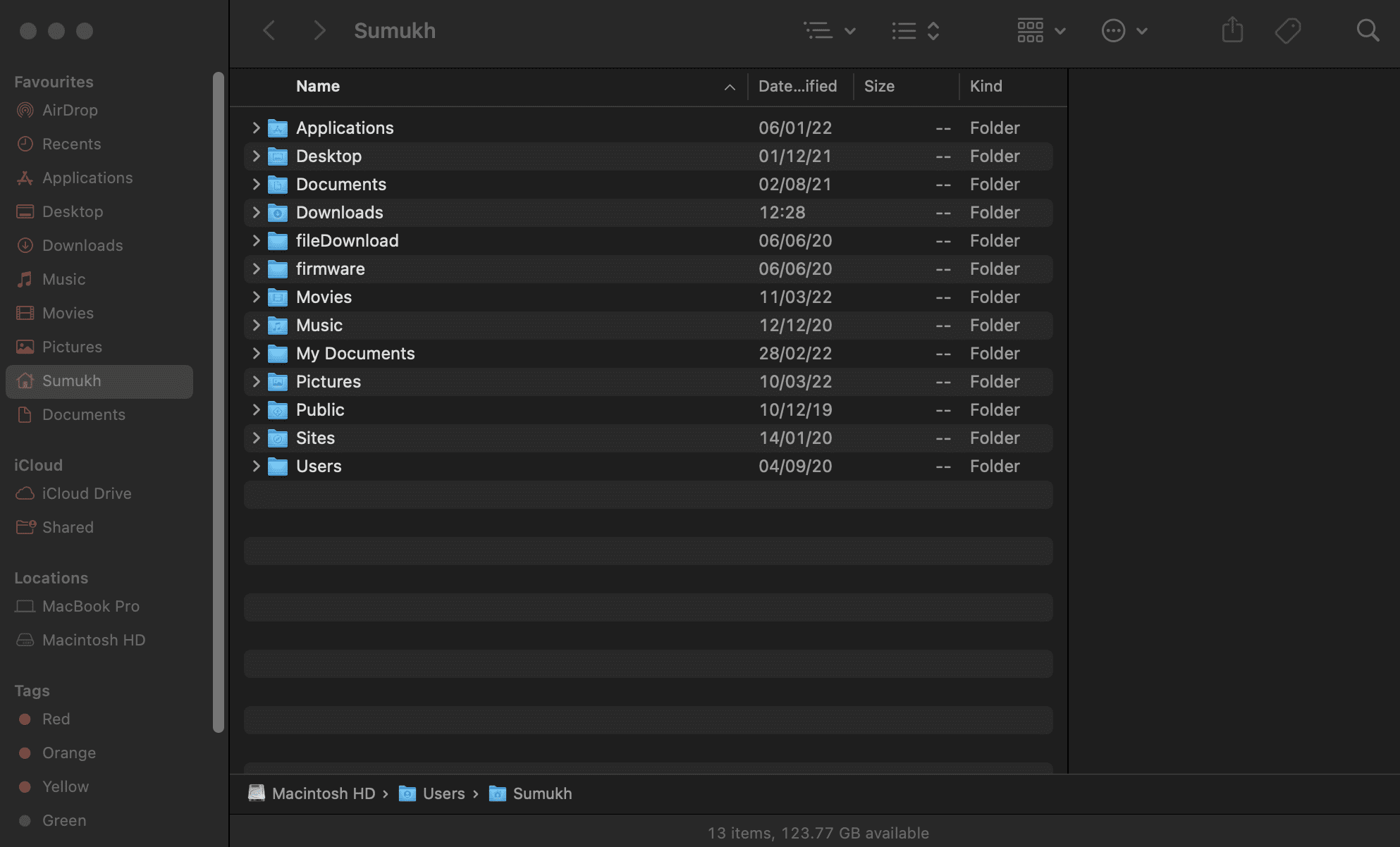The height and width of the screenshot is (847, 1400).
Task: Expand the Users folder row
Action: click(256, 466)
